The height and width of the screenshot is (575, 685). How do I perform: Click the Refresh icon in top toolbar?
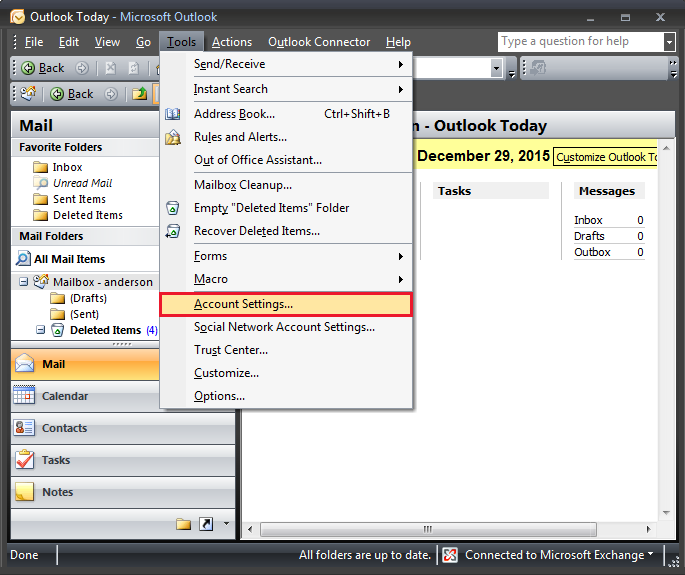(x=134, y=68)
